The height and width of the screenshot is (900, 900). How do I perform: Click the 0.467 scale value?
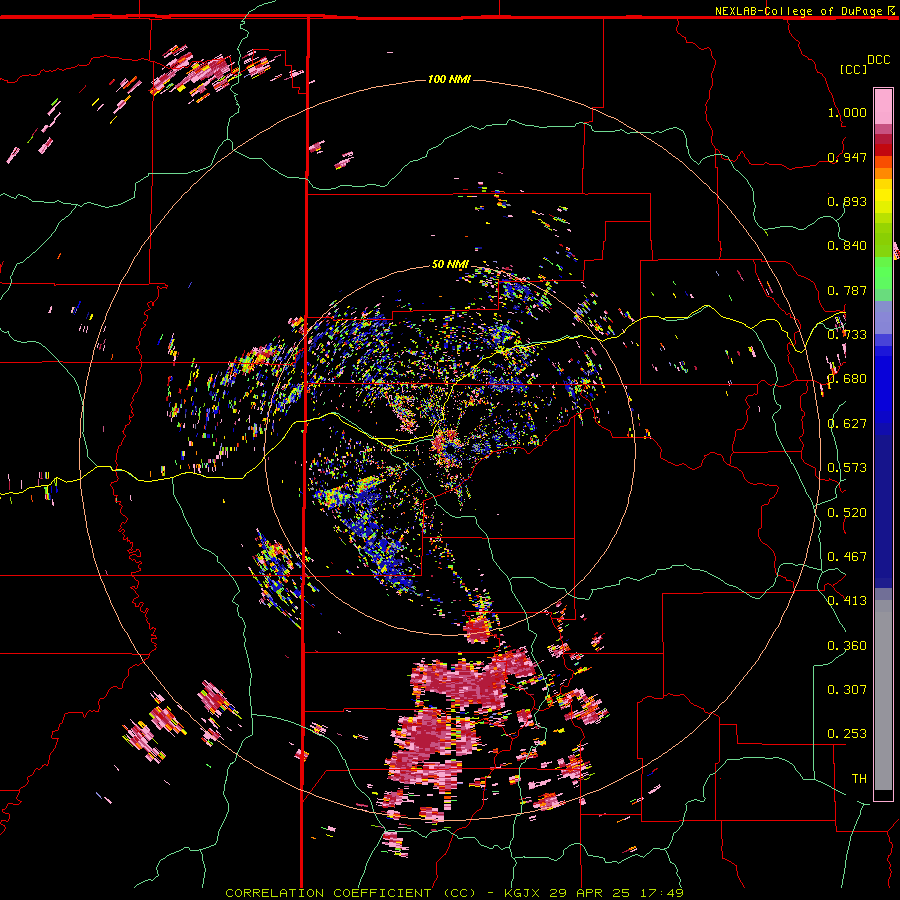point(847,556)
